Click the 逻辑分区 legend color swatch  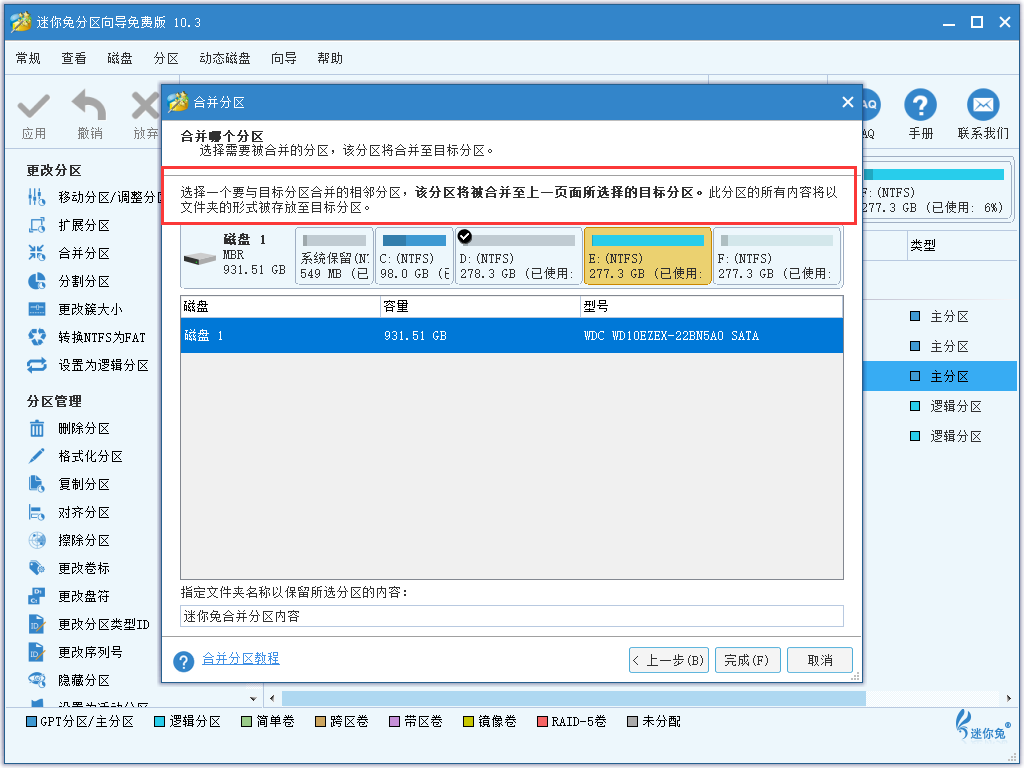[159, 722]
